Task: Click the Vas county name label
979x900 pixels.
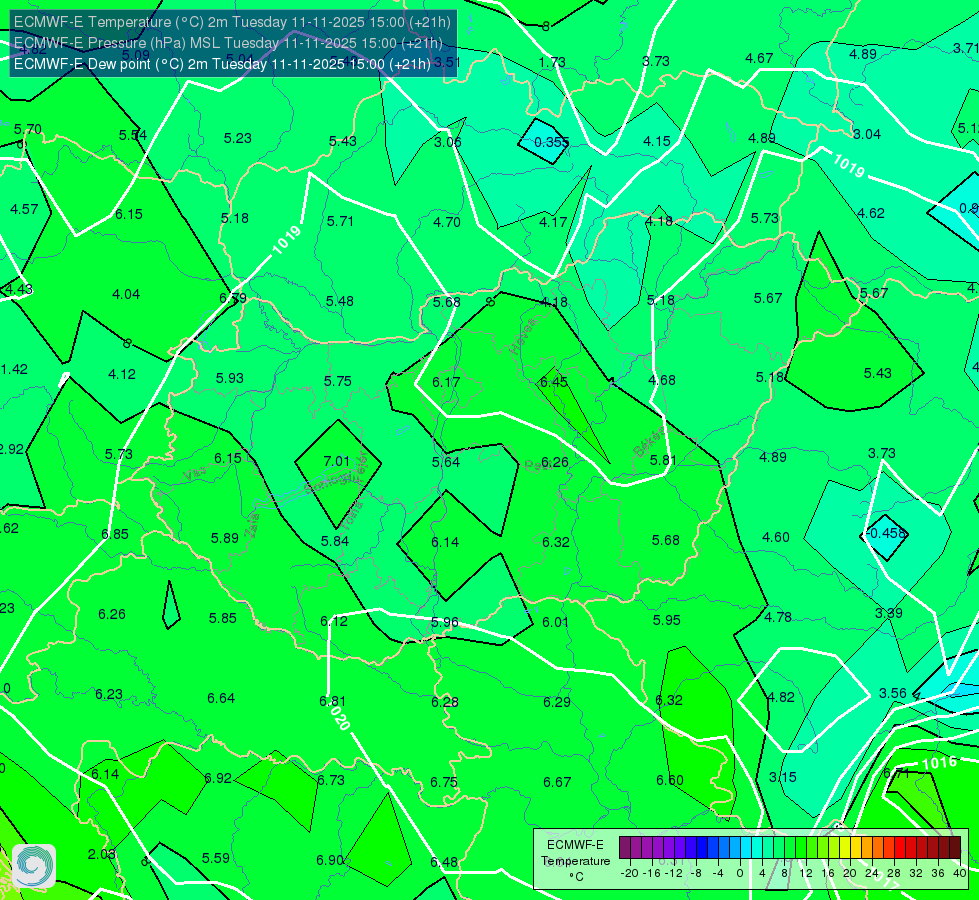Action: pyautogui.click(x=195, y=475)
